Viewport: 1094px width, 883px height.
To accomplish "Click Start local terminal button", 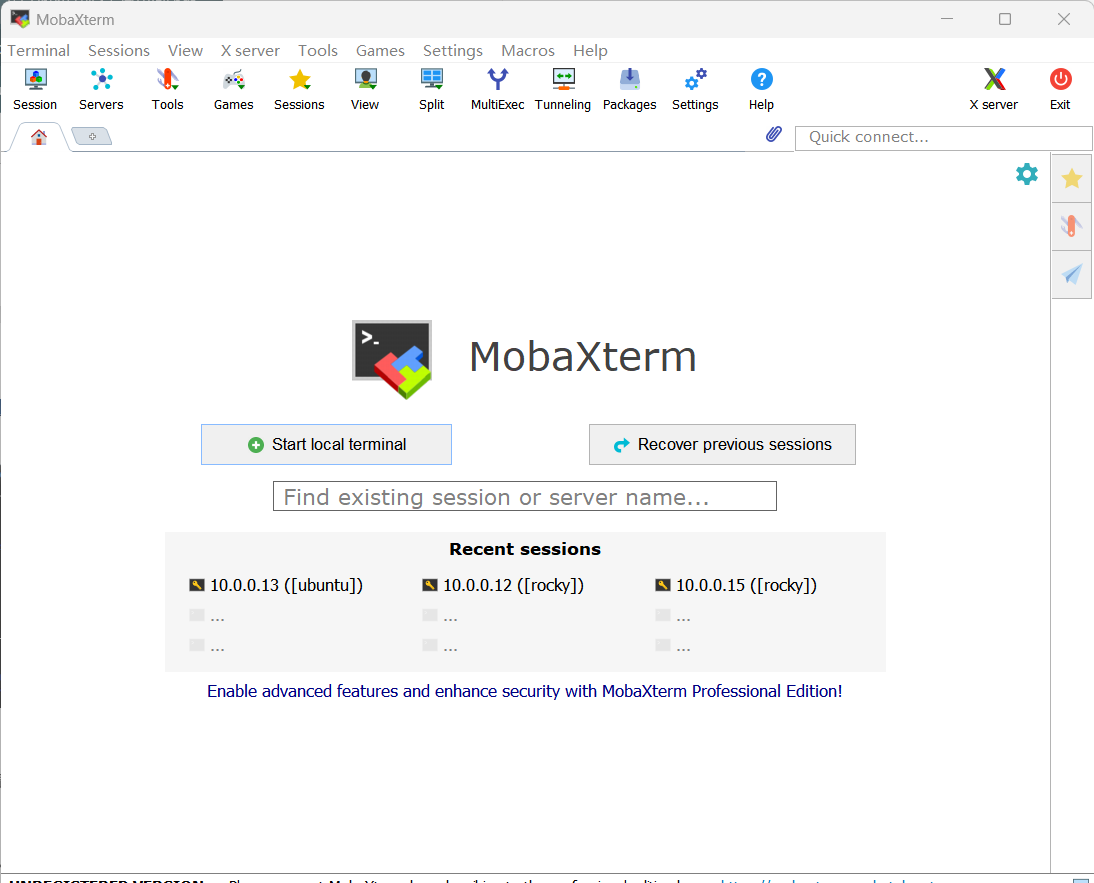I will coord(327,444).
